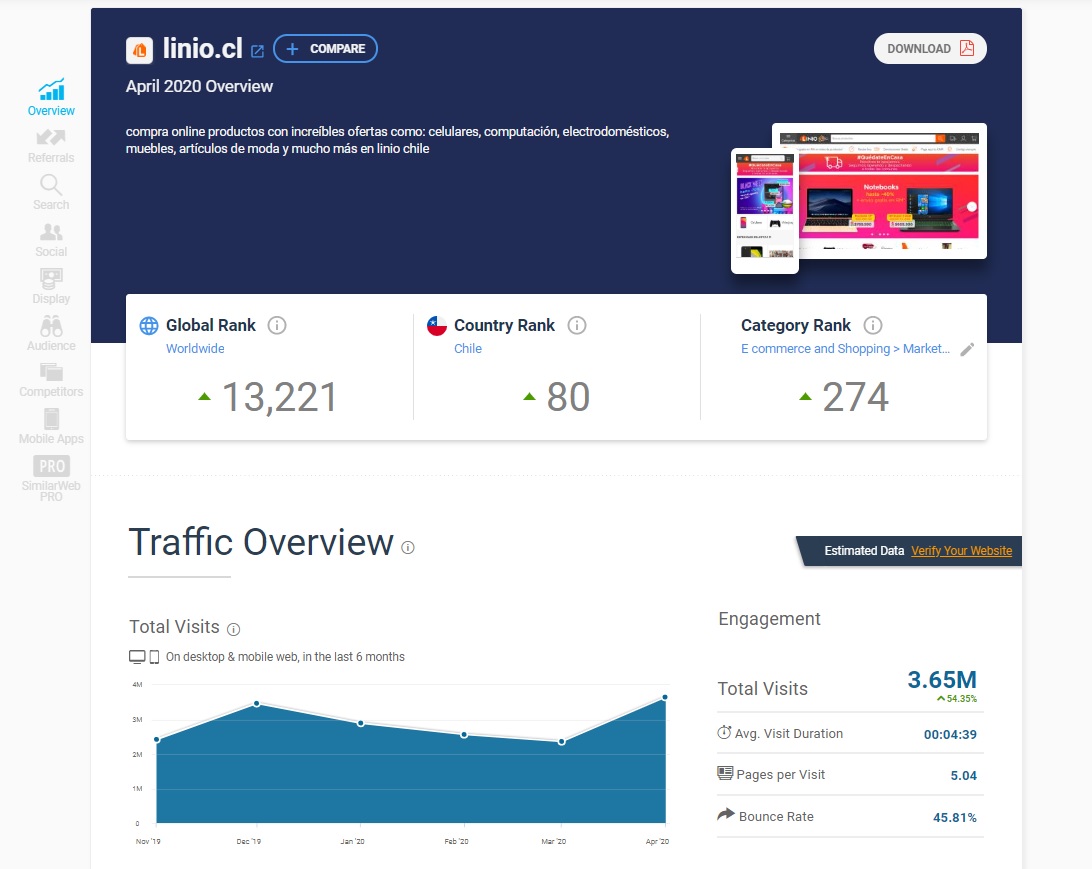Open the Chile country rank link
Screen dimensions: 1092x869
point(468,348)
